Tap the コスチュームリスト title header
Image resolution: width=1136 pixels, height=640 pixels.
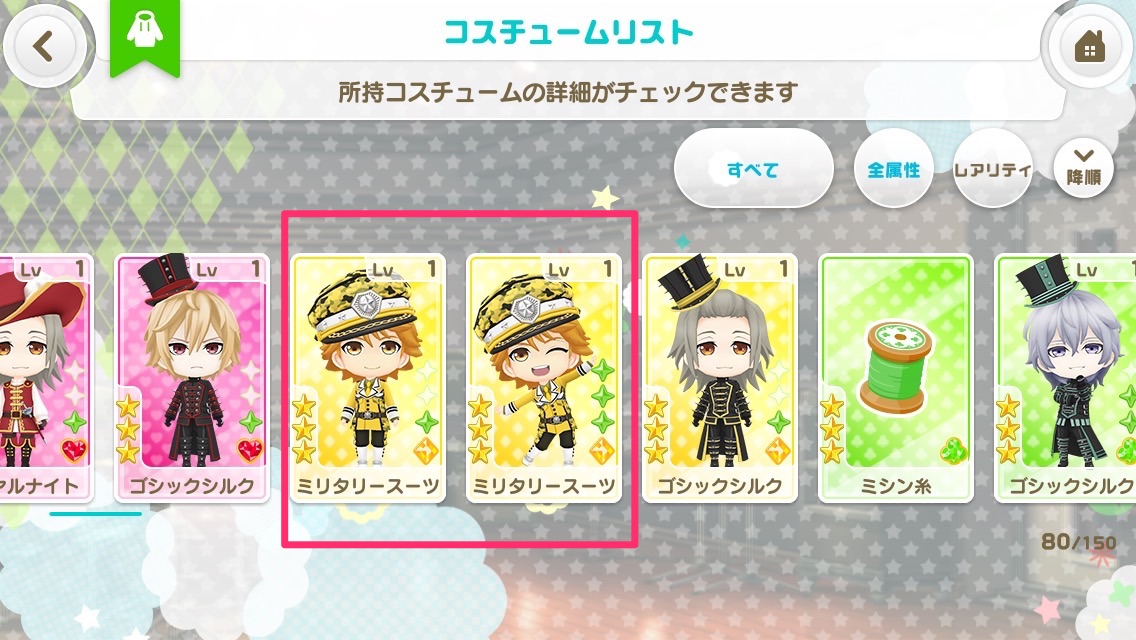click(569, 32)
